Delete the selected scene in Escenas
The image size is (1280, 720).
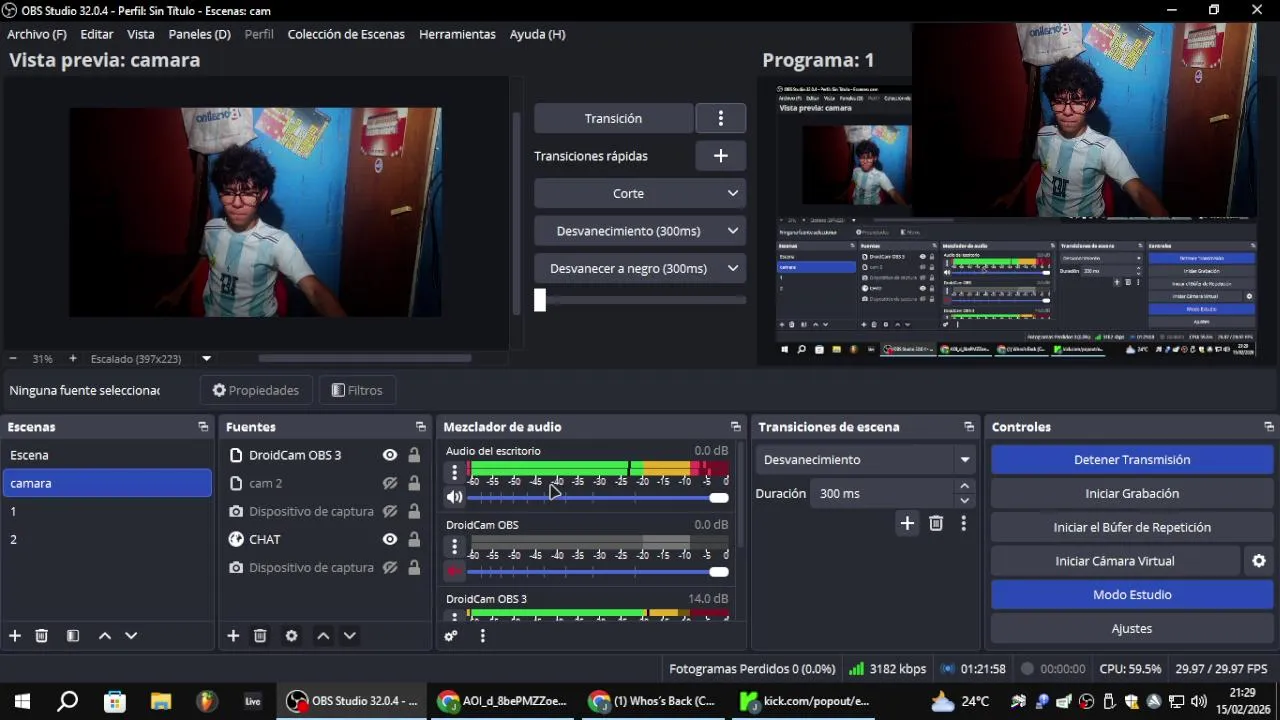[x=42, y=636]
